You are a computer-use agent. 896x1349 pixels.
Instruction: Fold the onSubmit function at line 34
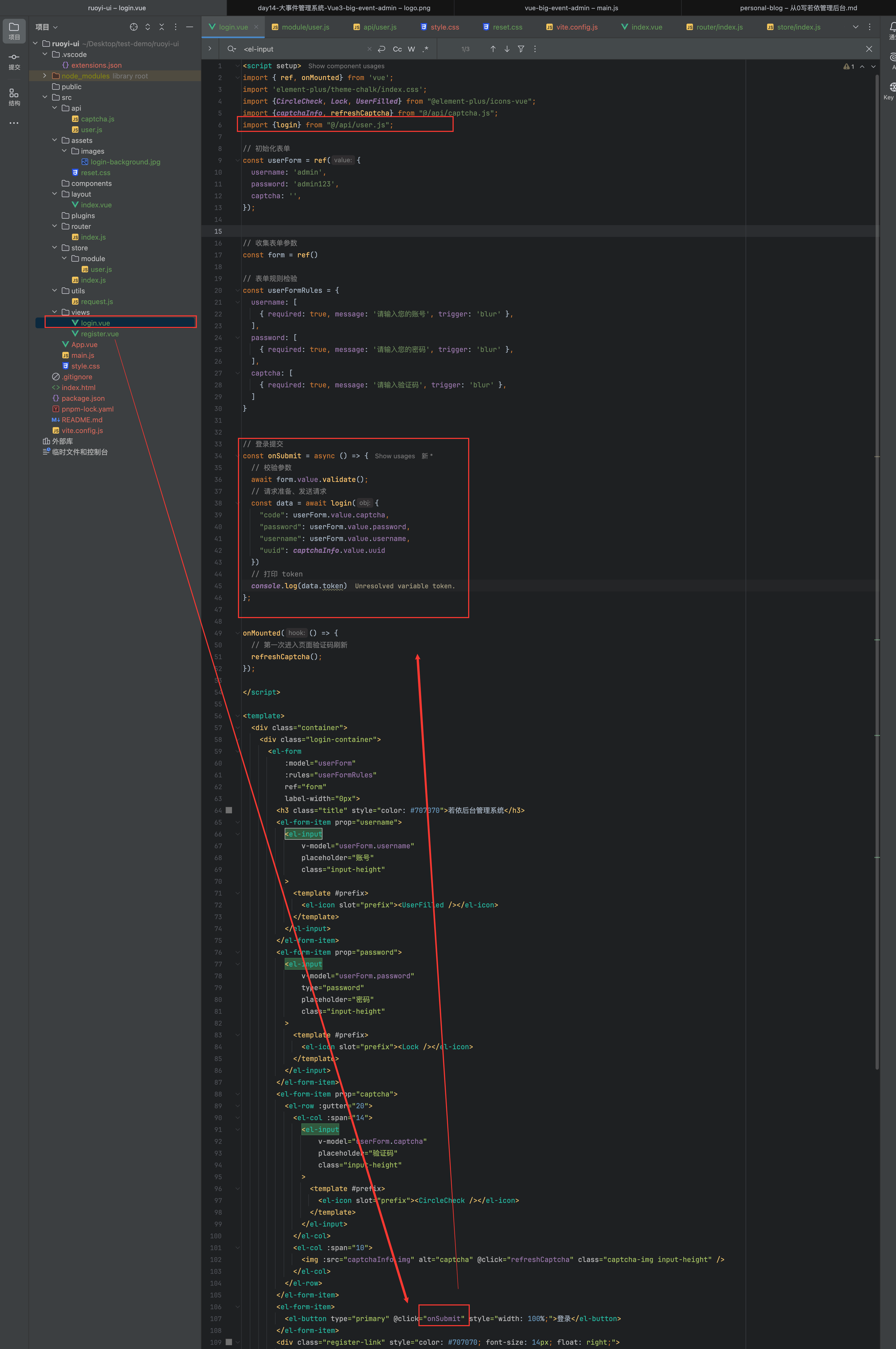238,456
